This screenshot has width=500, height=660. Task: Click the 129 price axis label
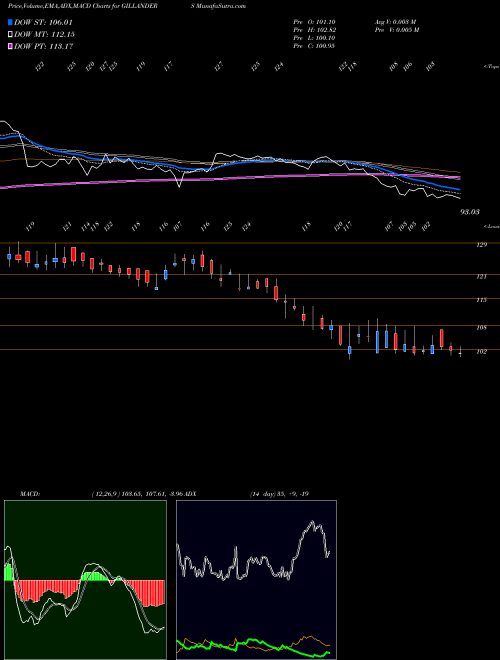481,245
